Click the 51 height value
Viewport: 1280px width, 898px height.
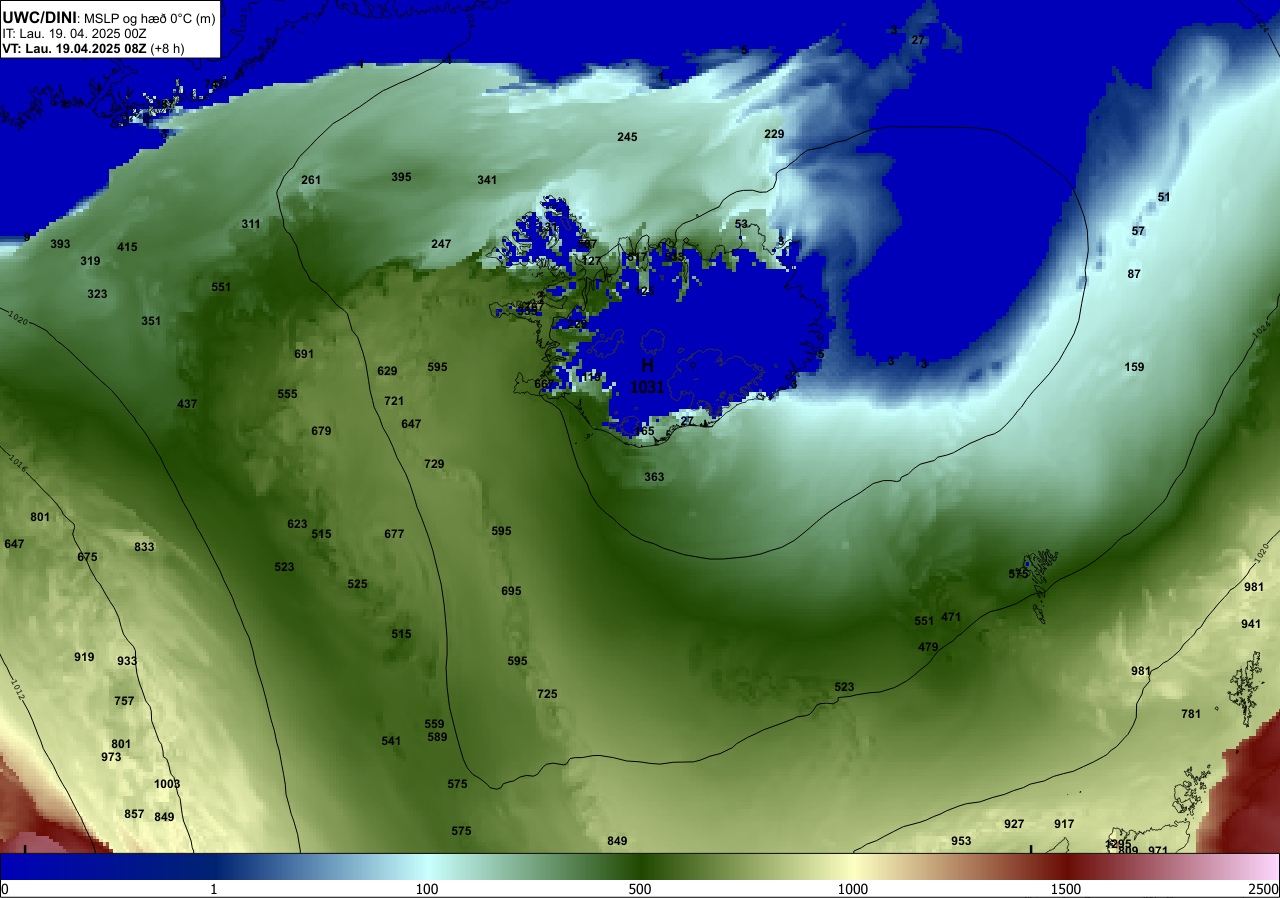click(1164, 197)
